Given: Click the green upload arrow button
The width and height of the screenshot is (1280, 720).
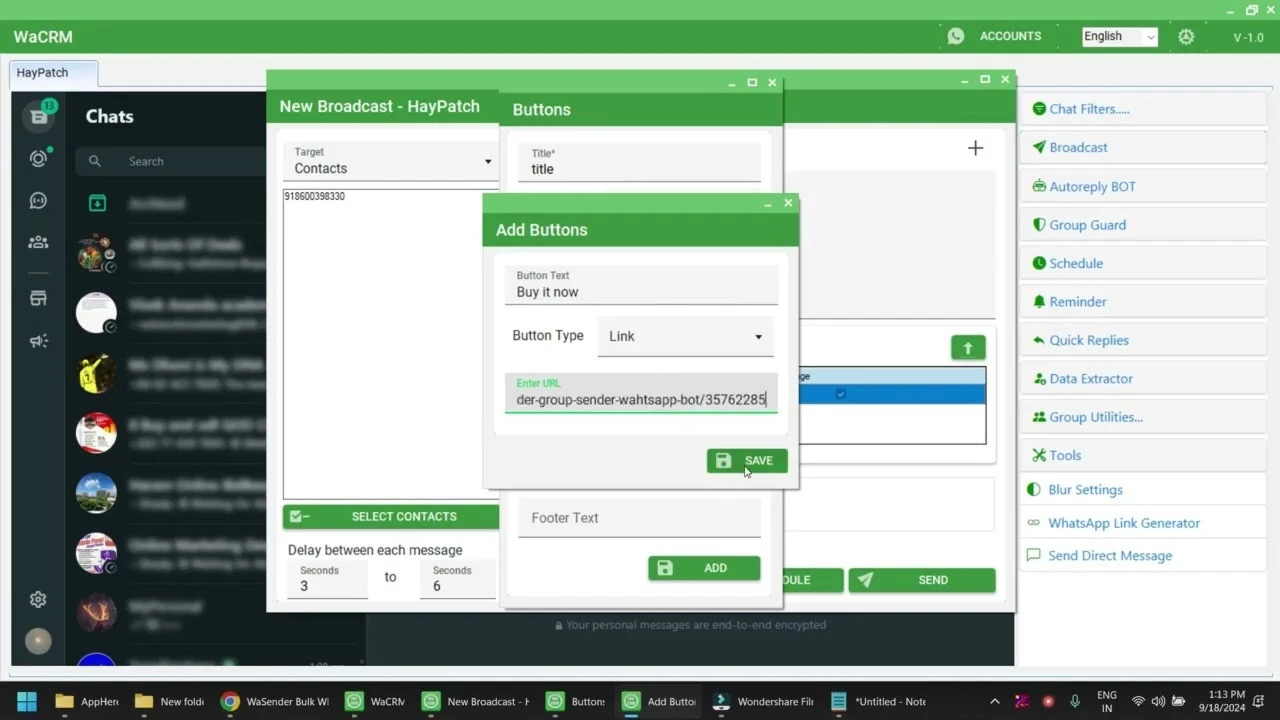Looking at the screenshot, I should pyautogui.click(x=968, y=348).
